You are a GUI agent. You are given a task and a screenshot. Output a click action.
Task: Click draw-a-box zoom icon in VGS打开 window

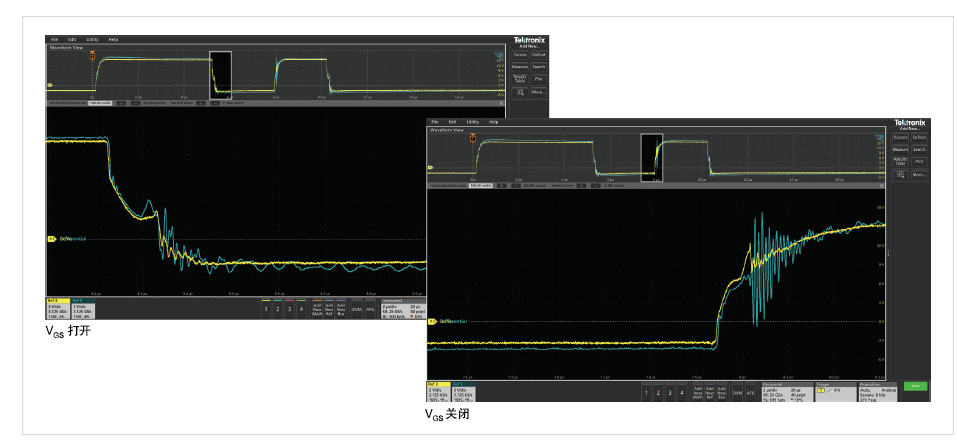click(x=520, y=92)
